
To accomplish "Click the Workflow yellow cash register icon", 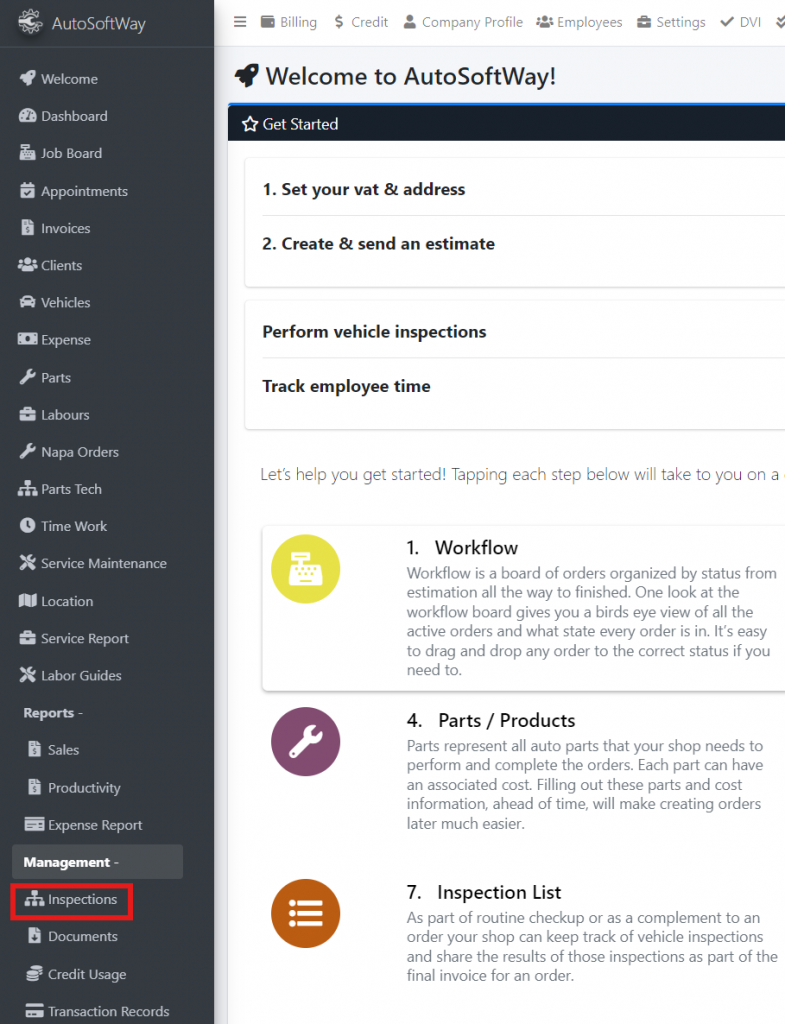I will pos(306,569).
